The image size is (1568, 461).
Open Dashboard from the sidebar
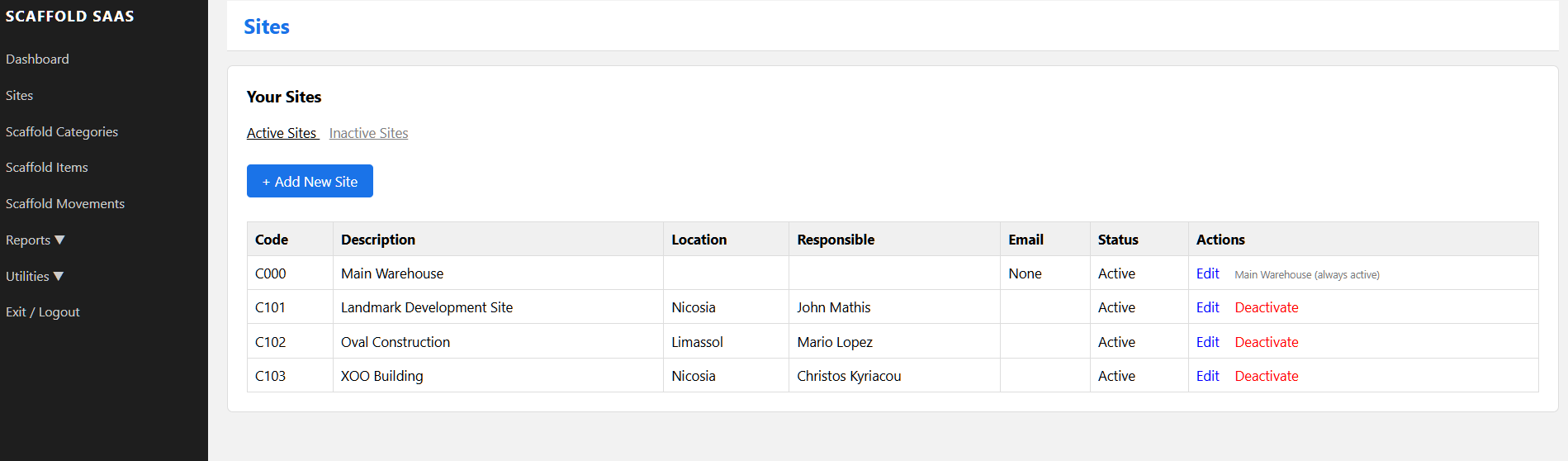(x=37, y=59)
